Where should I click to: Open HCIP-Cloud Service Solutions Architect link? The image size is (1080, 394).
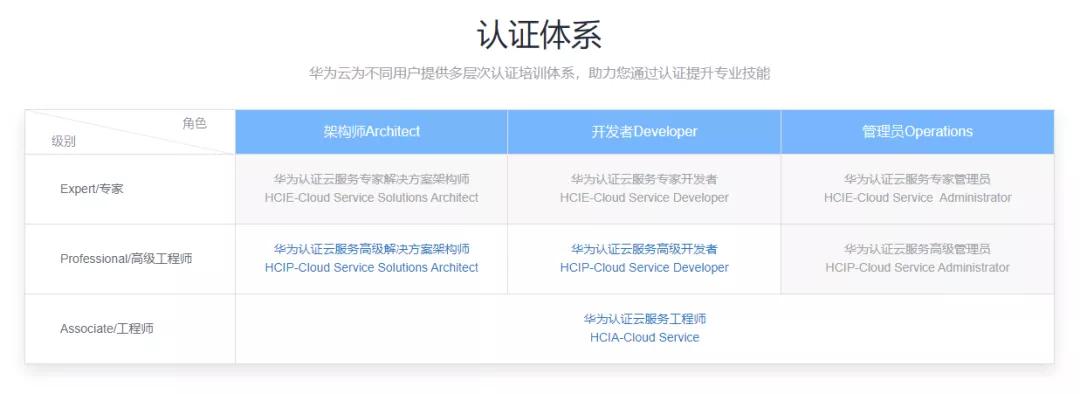[371, 267]
